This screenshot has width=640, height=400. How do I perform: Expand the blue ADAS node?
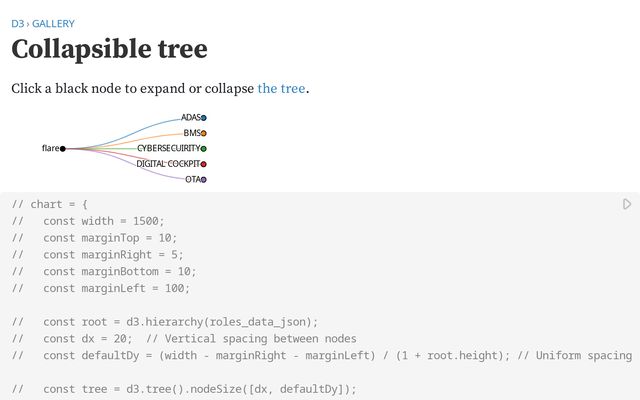pyautogui.click(x=204, y=118)
